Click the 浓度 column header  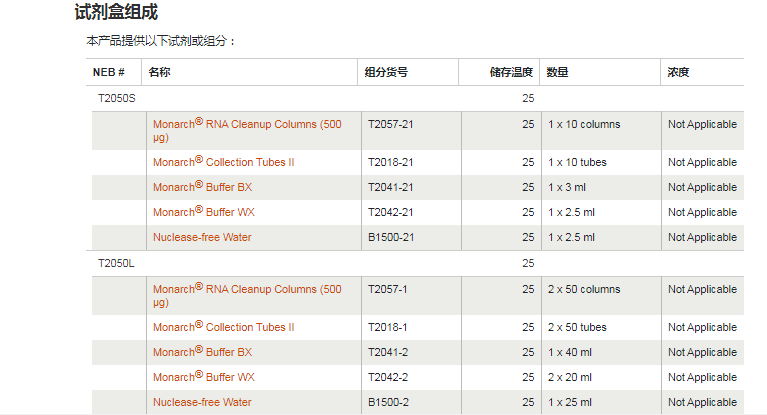coord(678,73)
